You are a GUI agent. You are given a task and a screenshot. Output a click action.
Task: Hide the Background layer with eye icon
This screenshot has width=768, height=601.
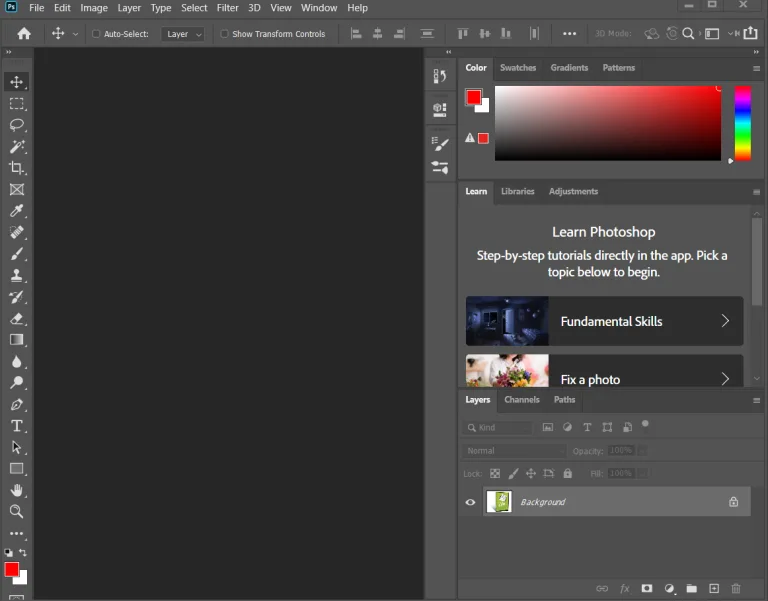470,502
